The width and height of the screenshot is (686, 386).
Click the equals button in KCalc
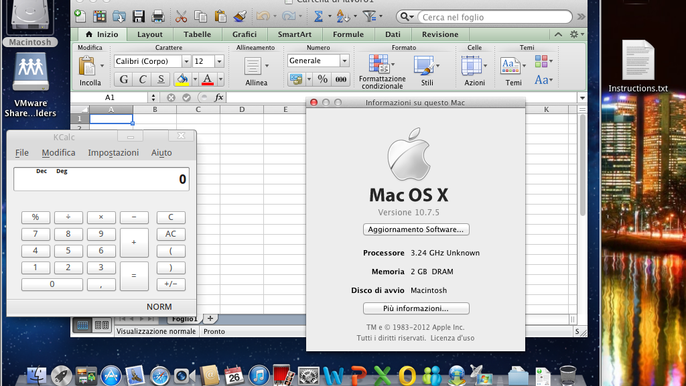coord(134,276)
